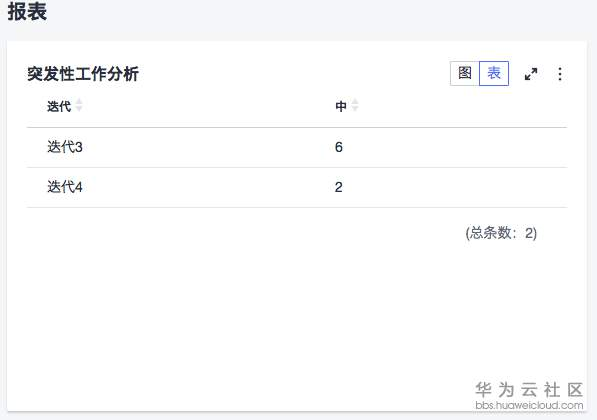Click value 2 in 迭代4 row
The width and height of the screenshot is (597, 420).
[x=338, y=187]
